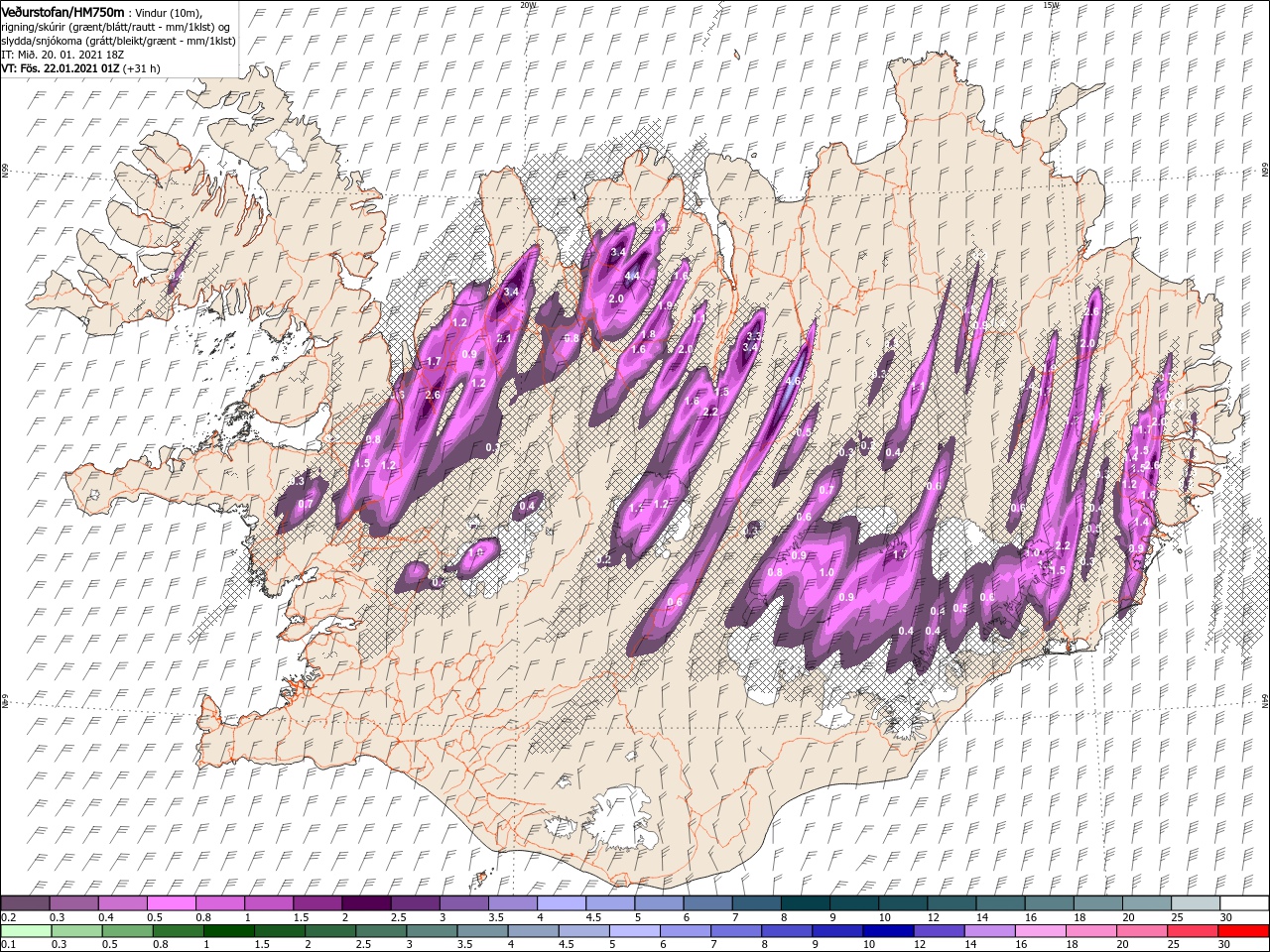
Task: Select the dark teal 8 swatch in upper scale
Action: 805,903
